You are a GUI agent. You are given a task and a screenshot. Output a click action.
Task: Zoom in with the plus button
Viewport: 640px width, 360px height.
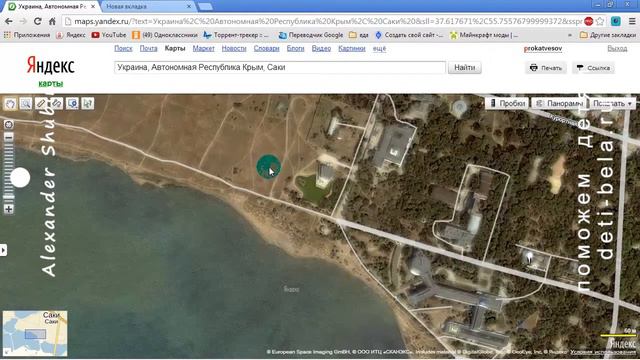click(x=9, y=209)
